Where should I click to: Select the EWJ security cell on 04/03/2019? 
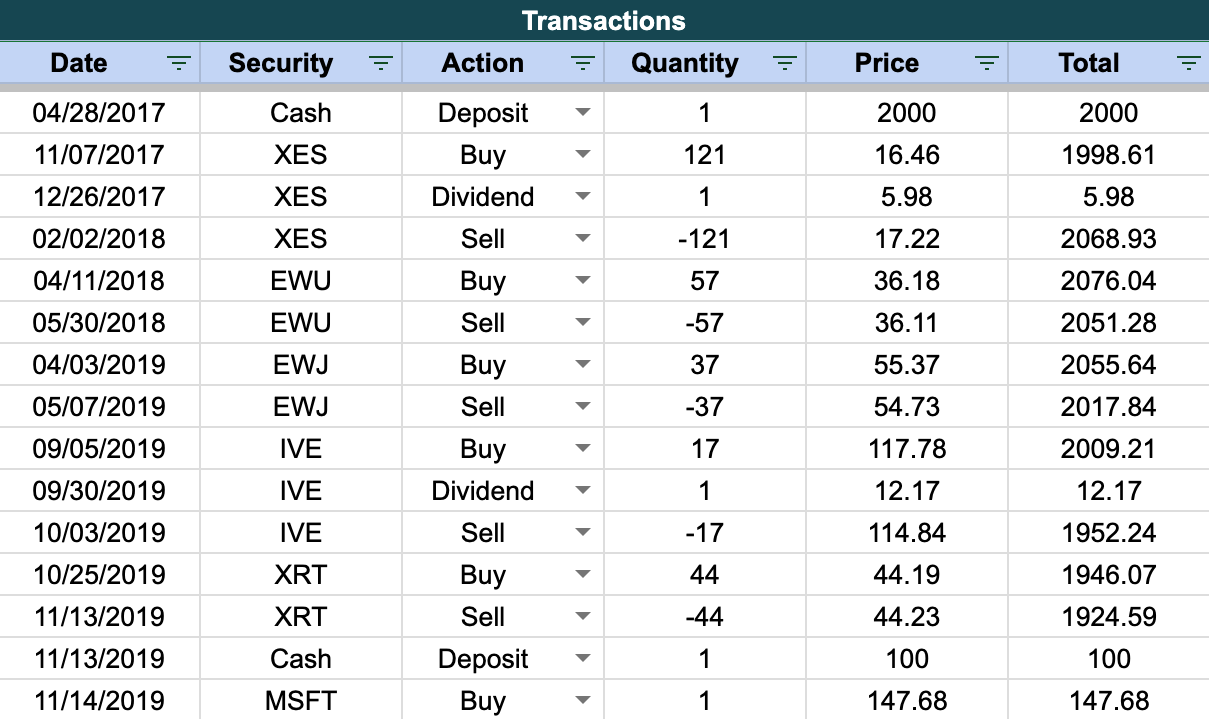tap(301, 365)
